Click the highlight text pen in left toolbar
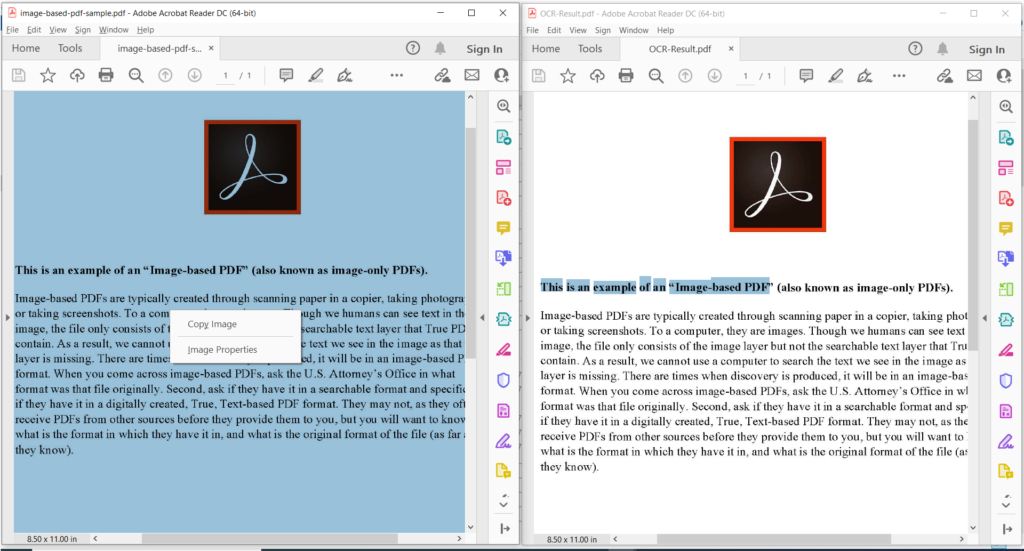The height and width of the screenshot is (551, 1024). 315,75
